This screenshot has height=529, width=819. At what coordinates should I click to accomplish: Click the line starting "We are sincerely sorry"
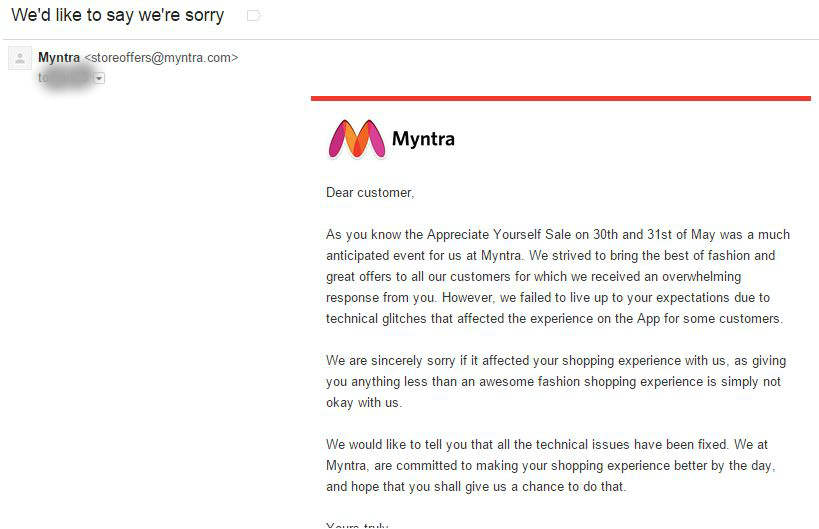tap(553, 361)
